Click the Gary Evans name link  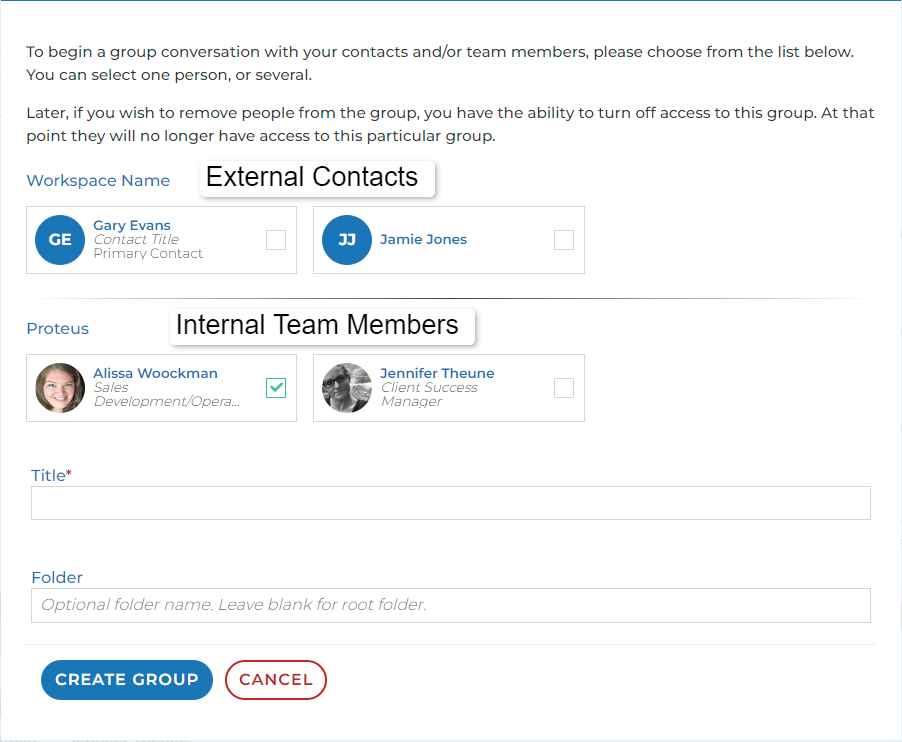pyautogui.click(x=132, y=225)
